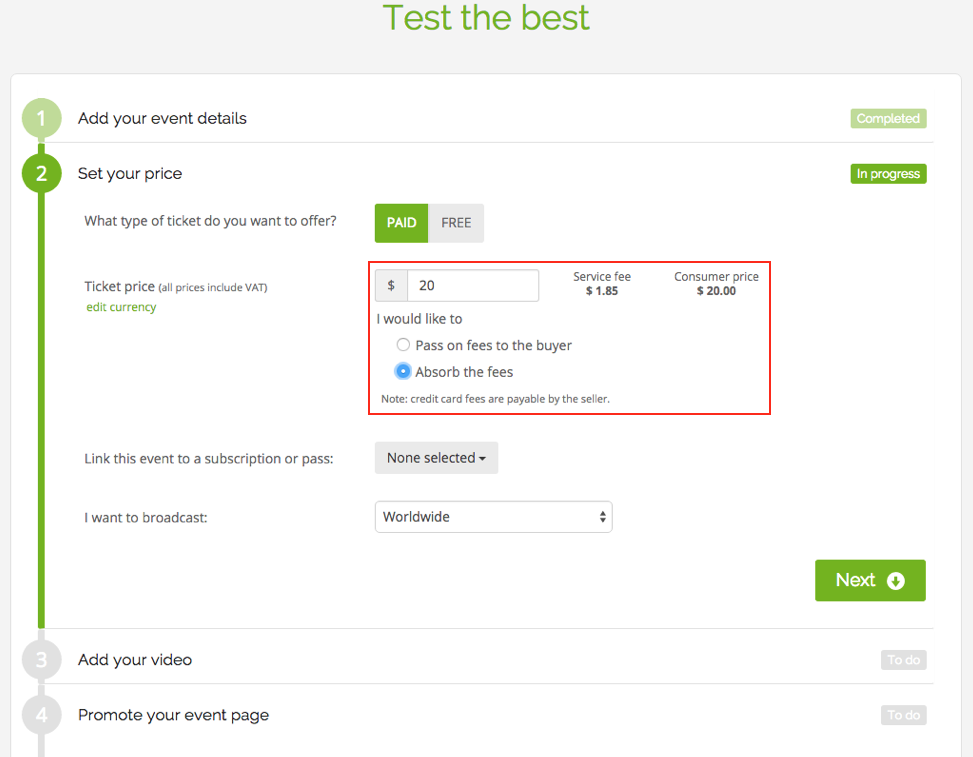This screenshot has height=757, width=973.
Task: Click the green Next button
Action: coord(870,580)
